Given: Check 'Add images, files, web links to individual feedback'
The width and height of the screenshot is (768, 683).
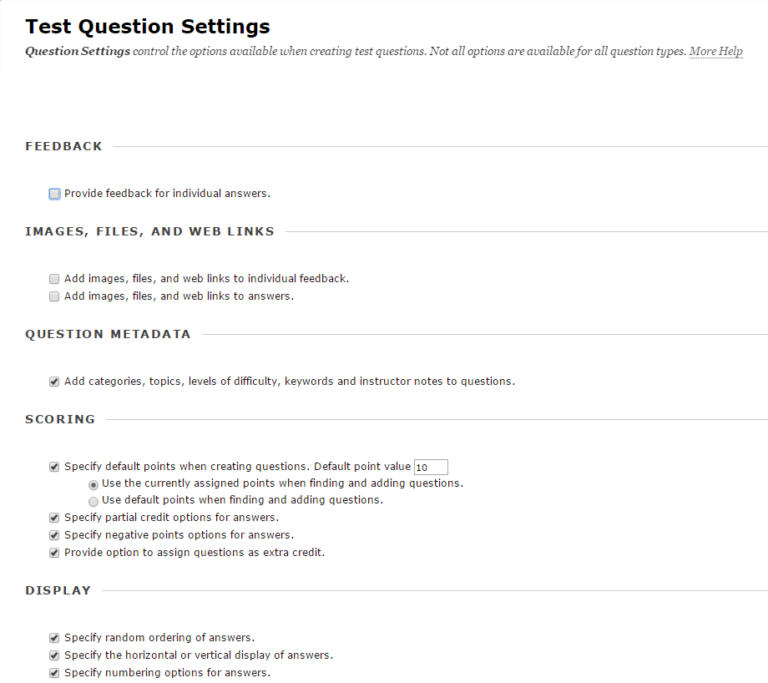Looking at the screenshot, I should [54, 279].
